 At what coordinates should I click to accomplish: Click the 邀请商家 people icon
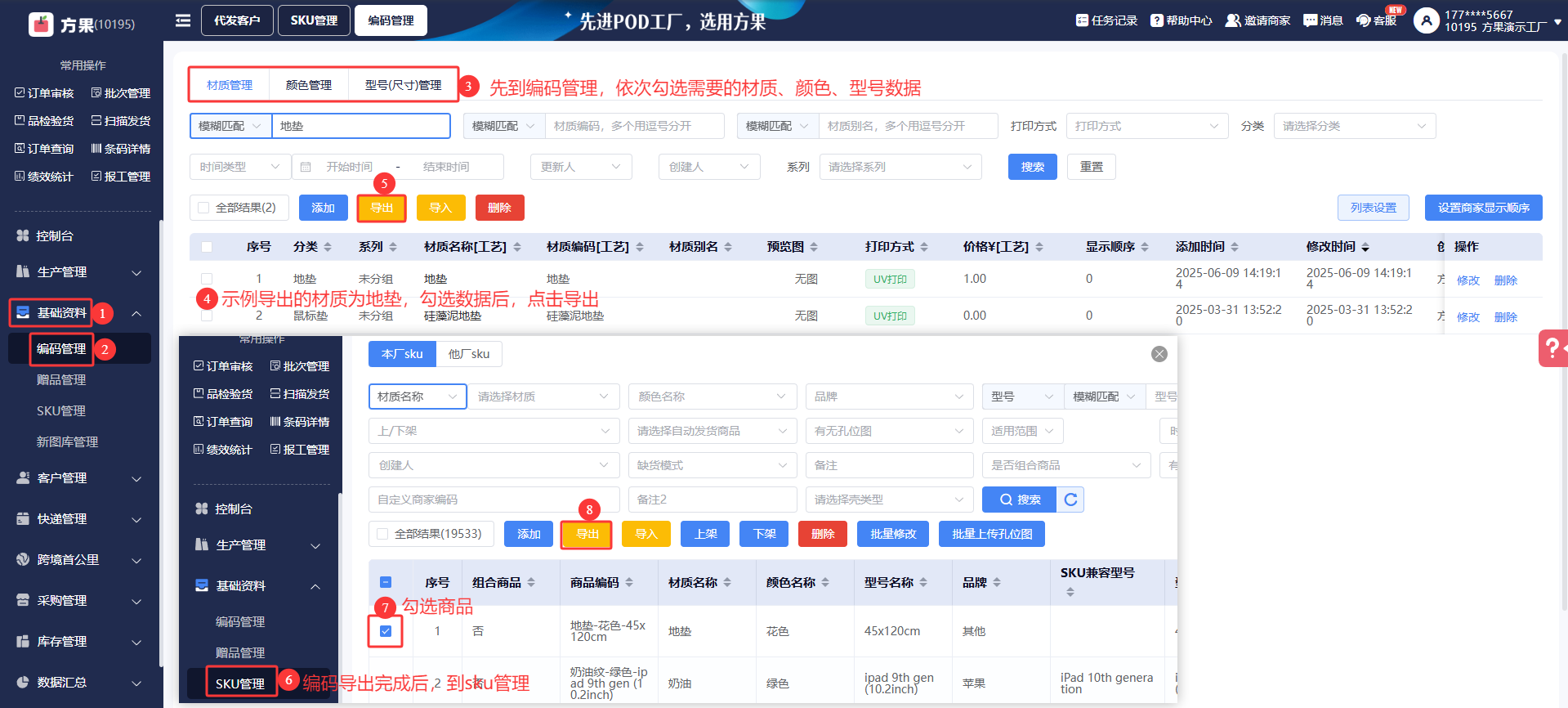1233,20
